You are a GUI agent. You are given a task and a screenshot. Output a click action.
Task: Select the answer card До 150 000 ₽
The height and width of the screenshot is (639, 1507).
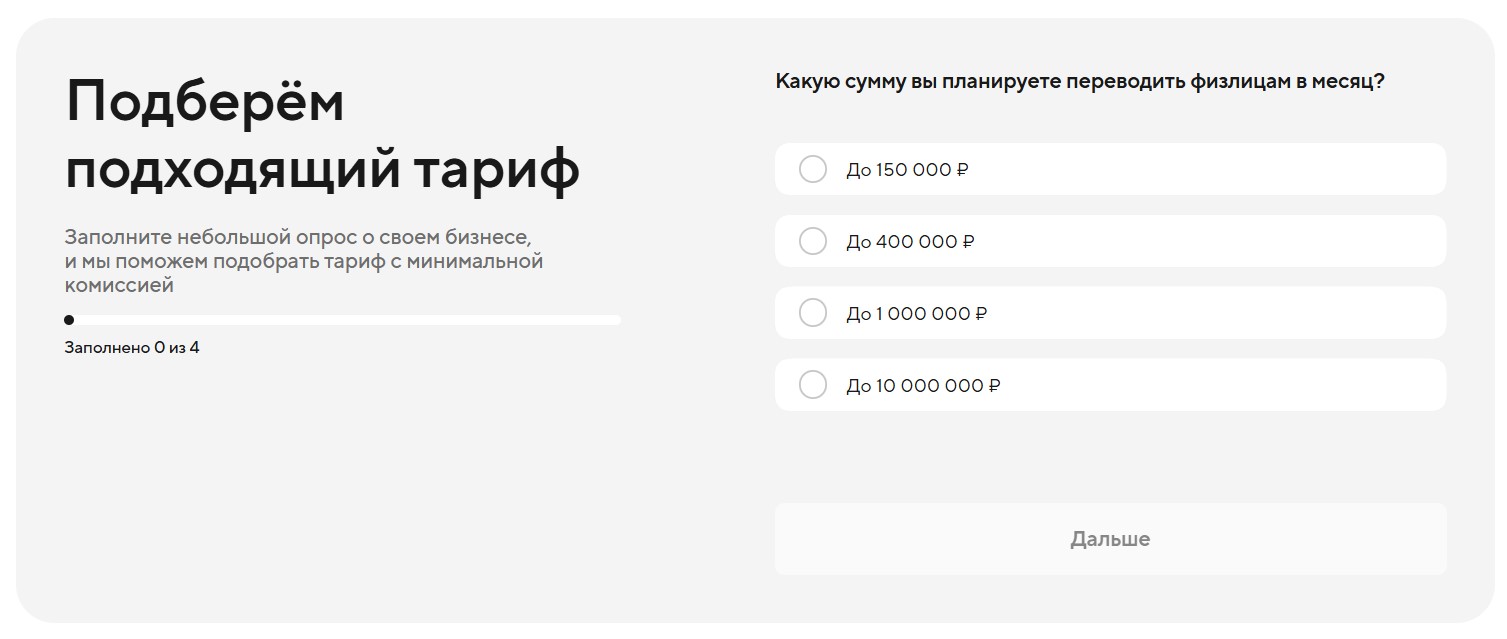tap(1110, 169)
